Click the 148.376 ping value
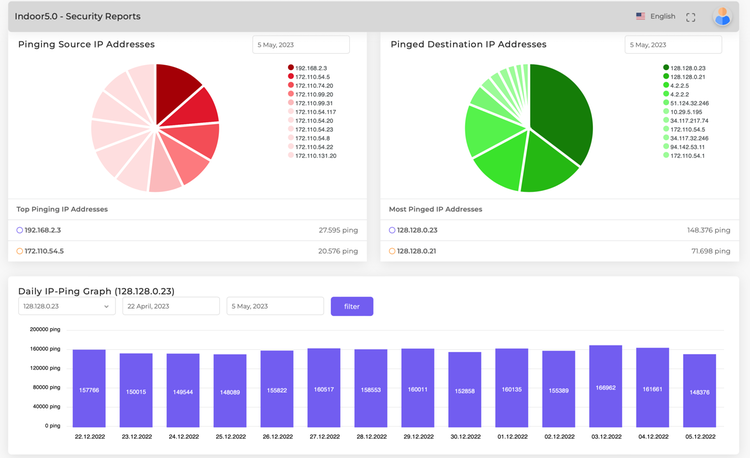Viewport: 750px width, 458px height. (x=708, y=230)
